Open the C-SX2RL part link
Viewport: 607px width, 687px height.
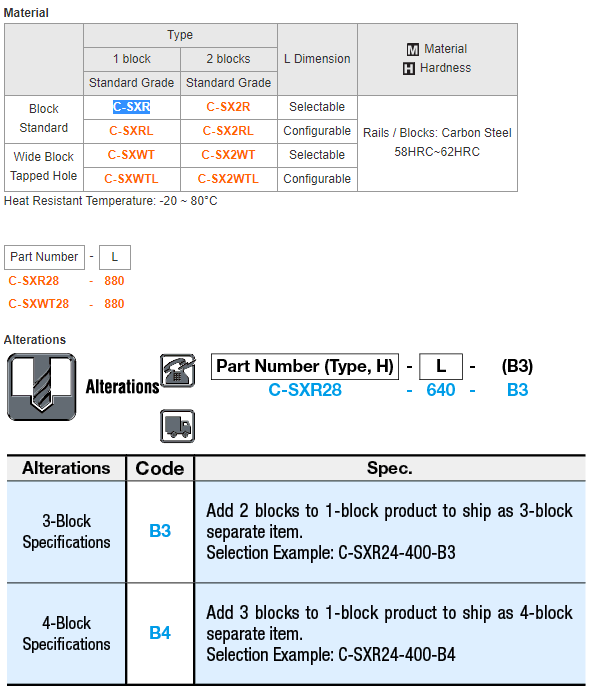click(x=228, y=131)
